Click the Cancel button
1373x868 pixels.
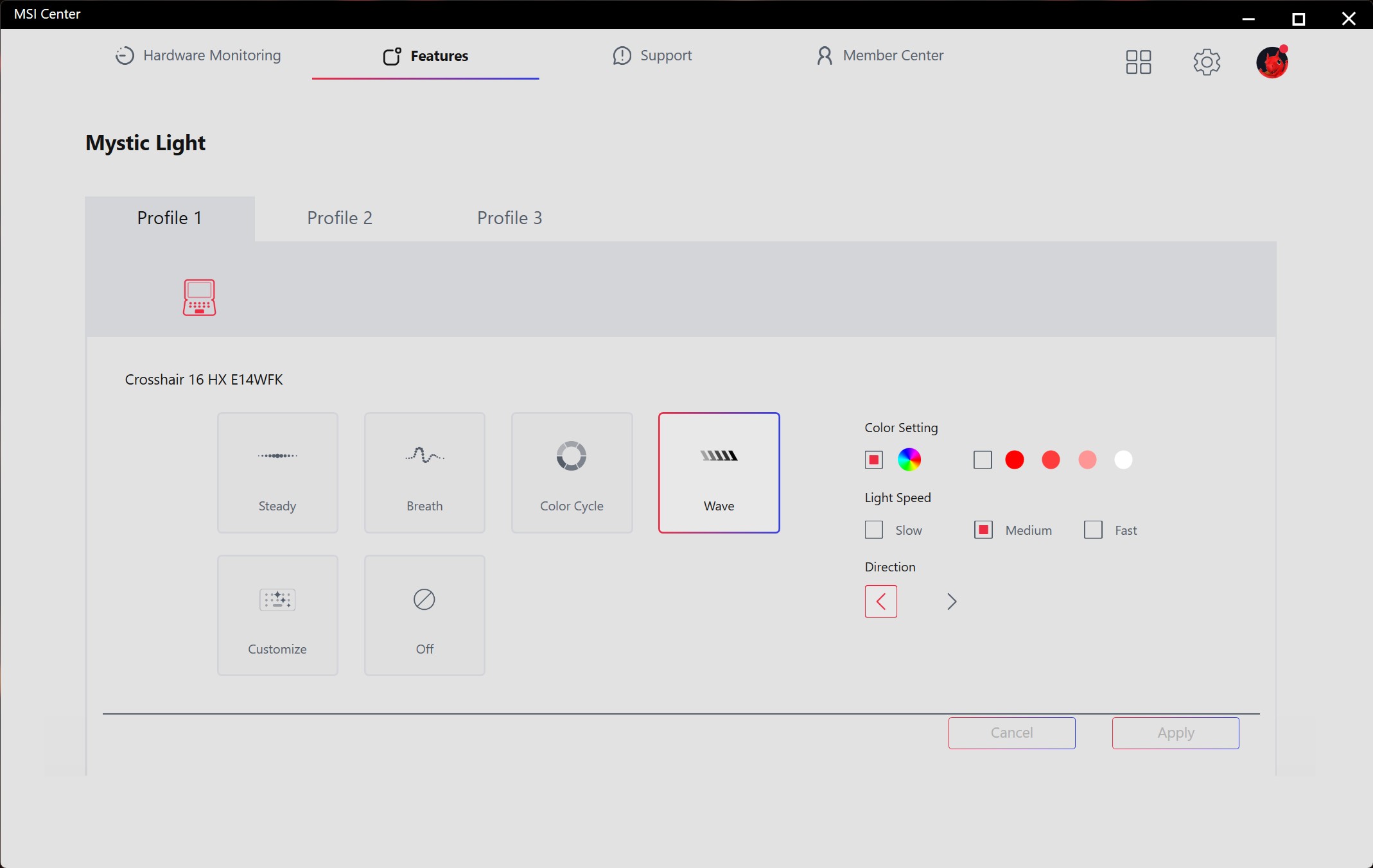[1011, 733]
